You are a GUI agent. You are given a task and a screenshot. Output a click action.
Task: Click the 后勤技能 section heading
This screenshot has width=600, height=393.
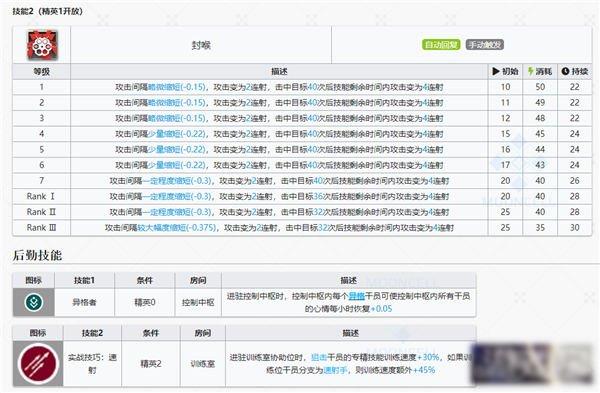pos(37,255)
